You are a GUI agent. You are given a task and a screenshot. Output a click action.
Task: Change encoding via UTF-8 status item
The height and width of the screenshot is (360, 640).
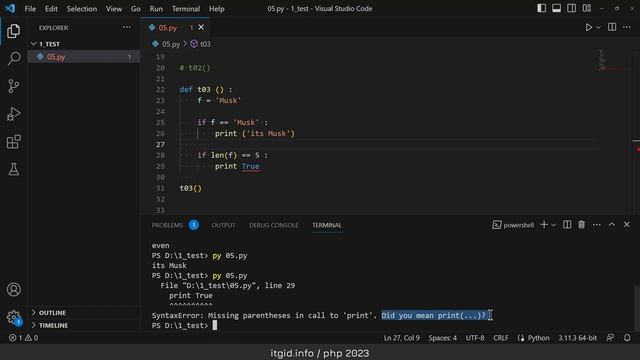[x=475, y=338]
